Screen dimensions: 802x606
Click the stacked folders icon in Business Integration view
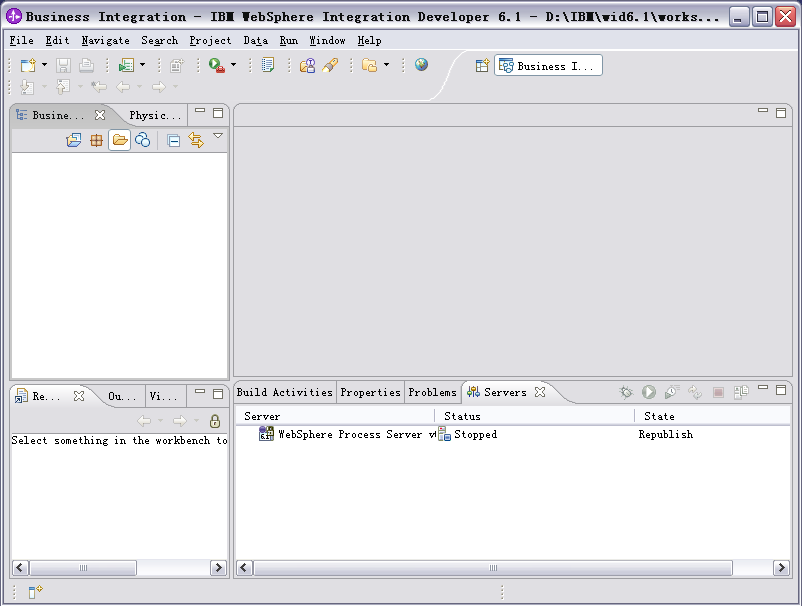[x=74, y=140]
